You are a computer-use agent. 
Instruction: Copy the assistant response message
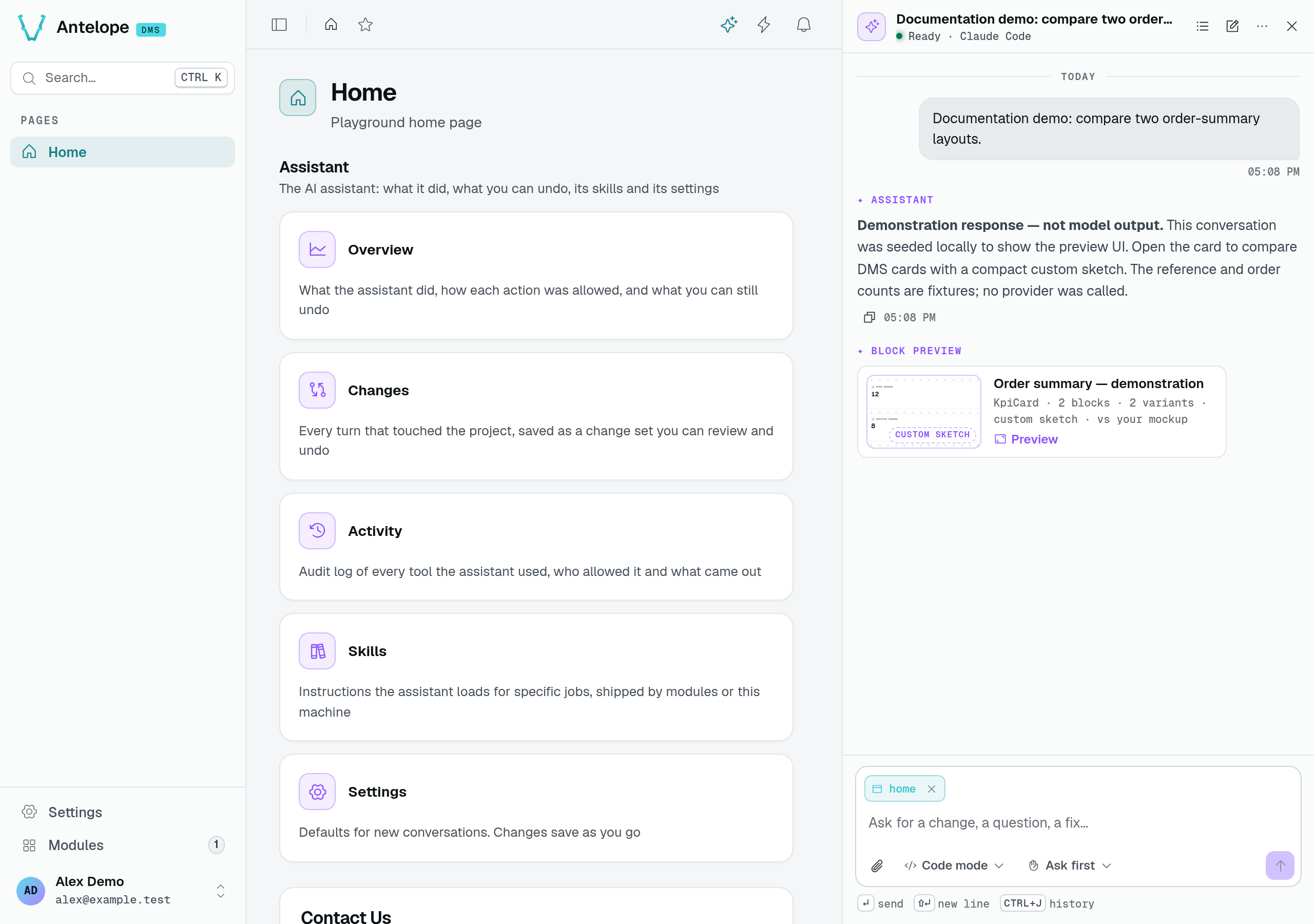coord(869,317)
